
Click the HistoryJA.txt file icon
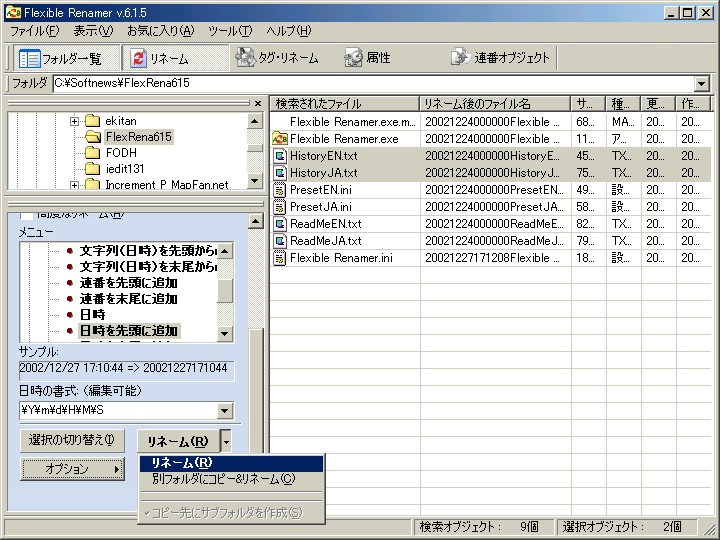tap(280, 173)
